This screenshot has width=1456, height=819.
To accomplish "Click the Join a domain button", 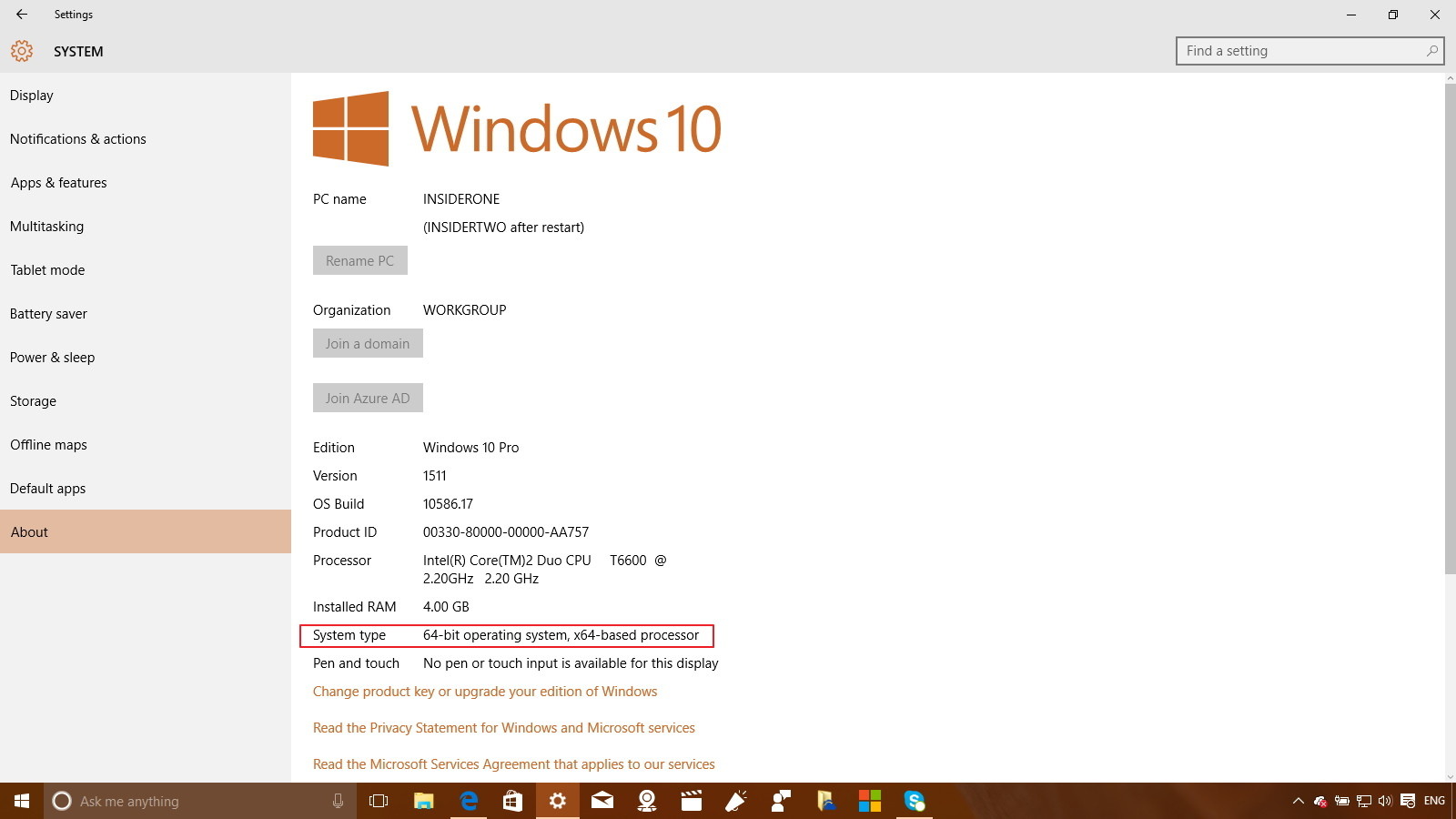I will pos(368,343).
